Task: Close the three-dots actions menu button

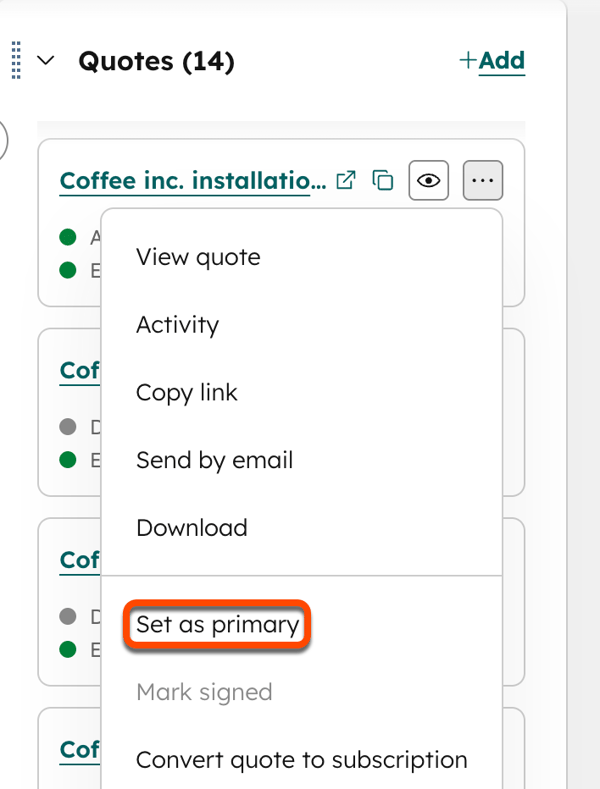Action: coord(483,180)
